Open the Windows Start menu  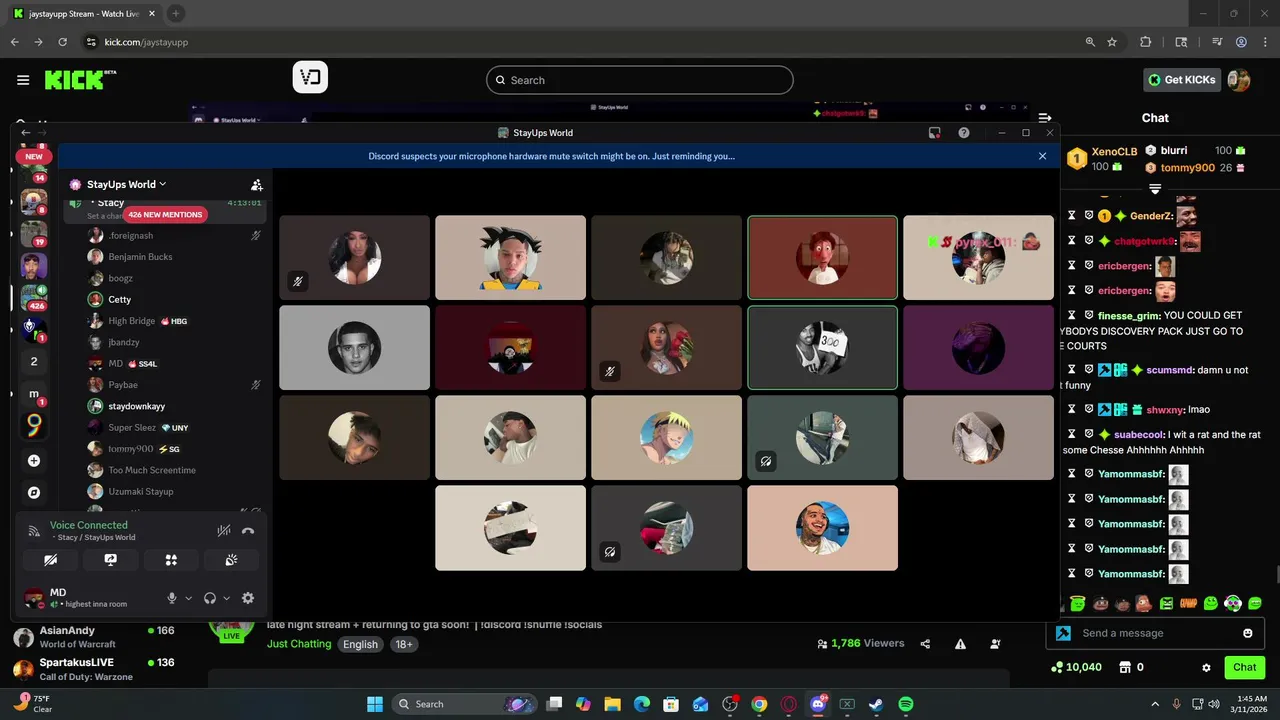(374, 704)
